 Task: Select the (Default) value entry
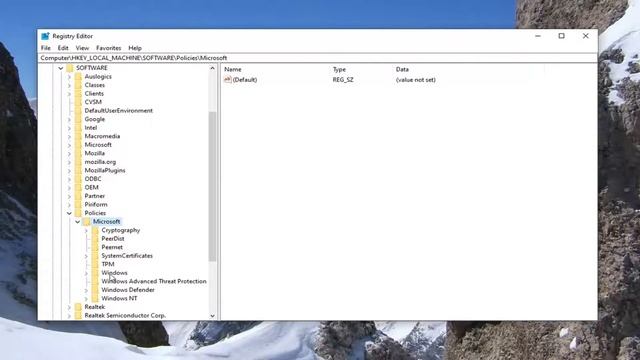[x=244, y=80]
